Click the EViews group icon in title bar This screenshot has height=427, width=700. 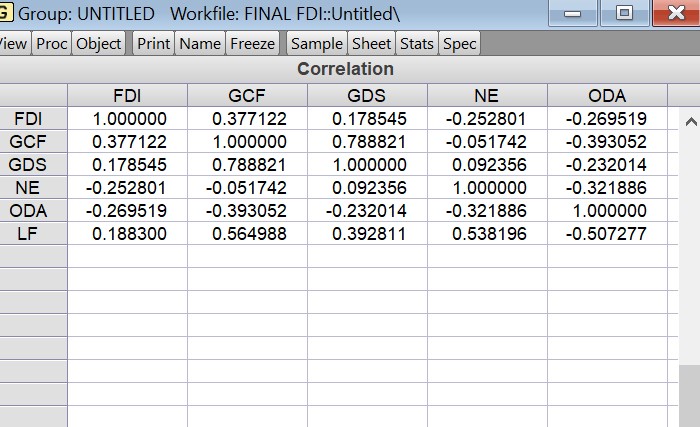click(5, 13)
